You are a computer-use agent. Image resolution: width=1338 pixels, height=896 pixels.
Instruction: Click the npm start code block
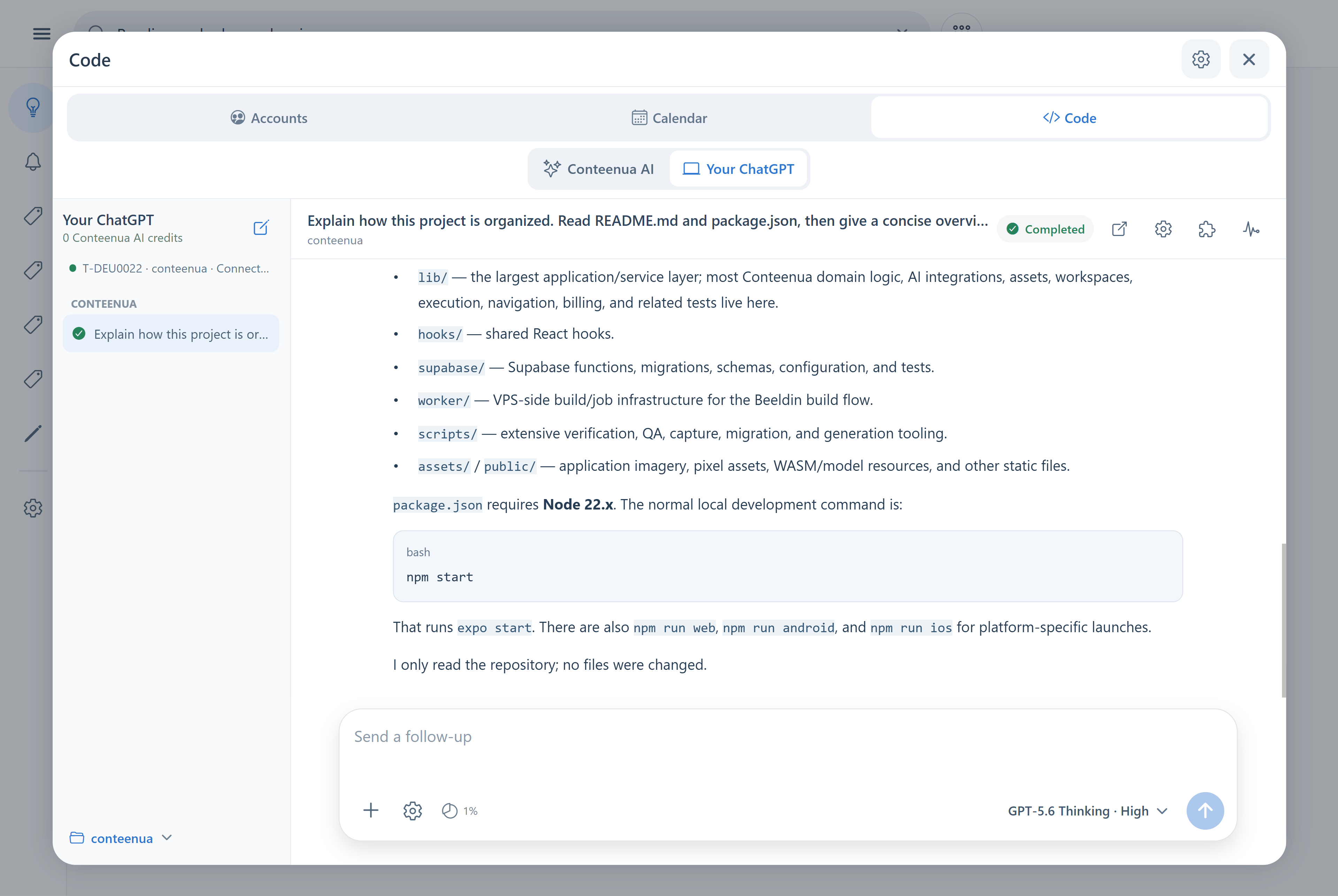click(788, 566)
